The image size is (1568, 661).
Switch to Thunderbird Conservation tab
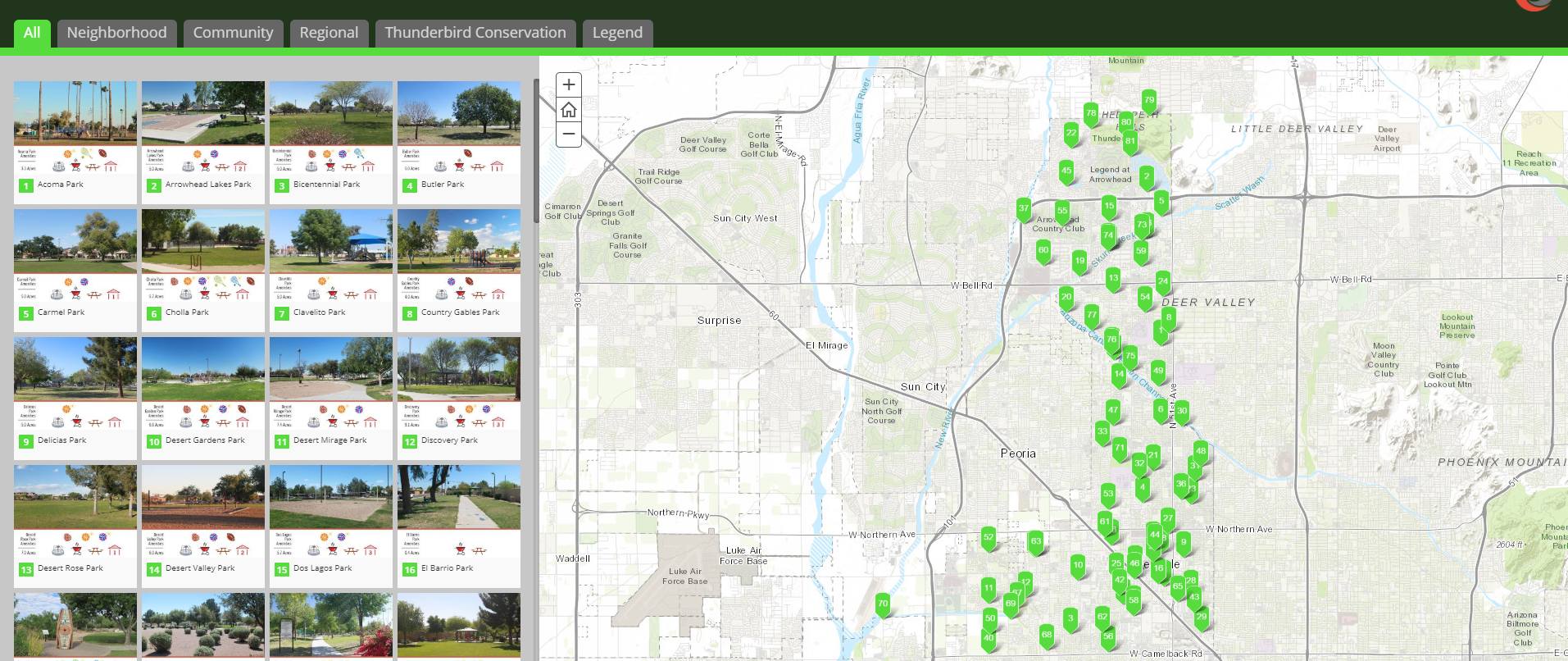click(x=475, y=33)
